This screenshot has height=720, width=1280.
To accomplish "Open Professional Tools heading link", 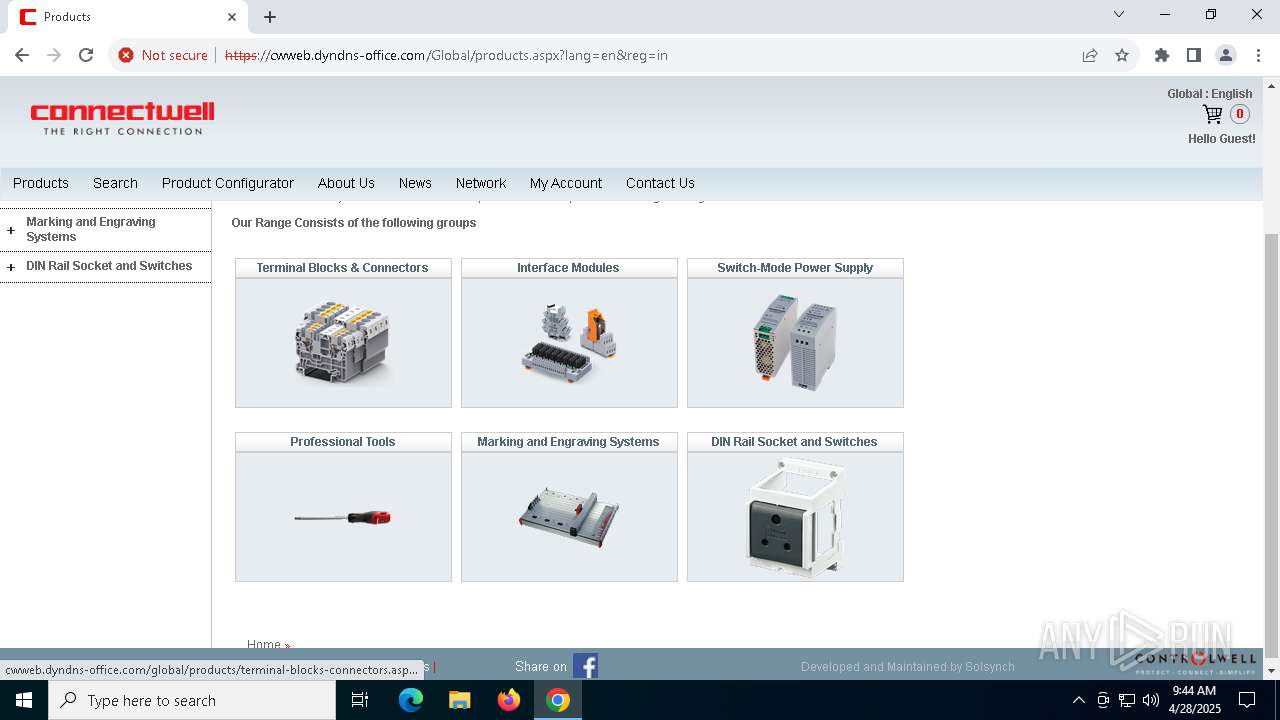I will [342, 442].
